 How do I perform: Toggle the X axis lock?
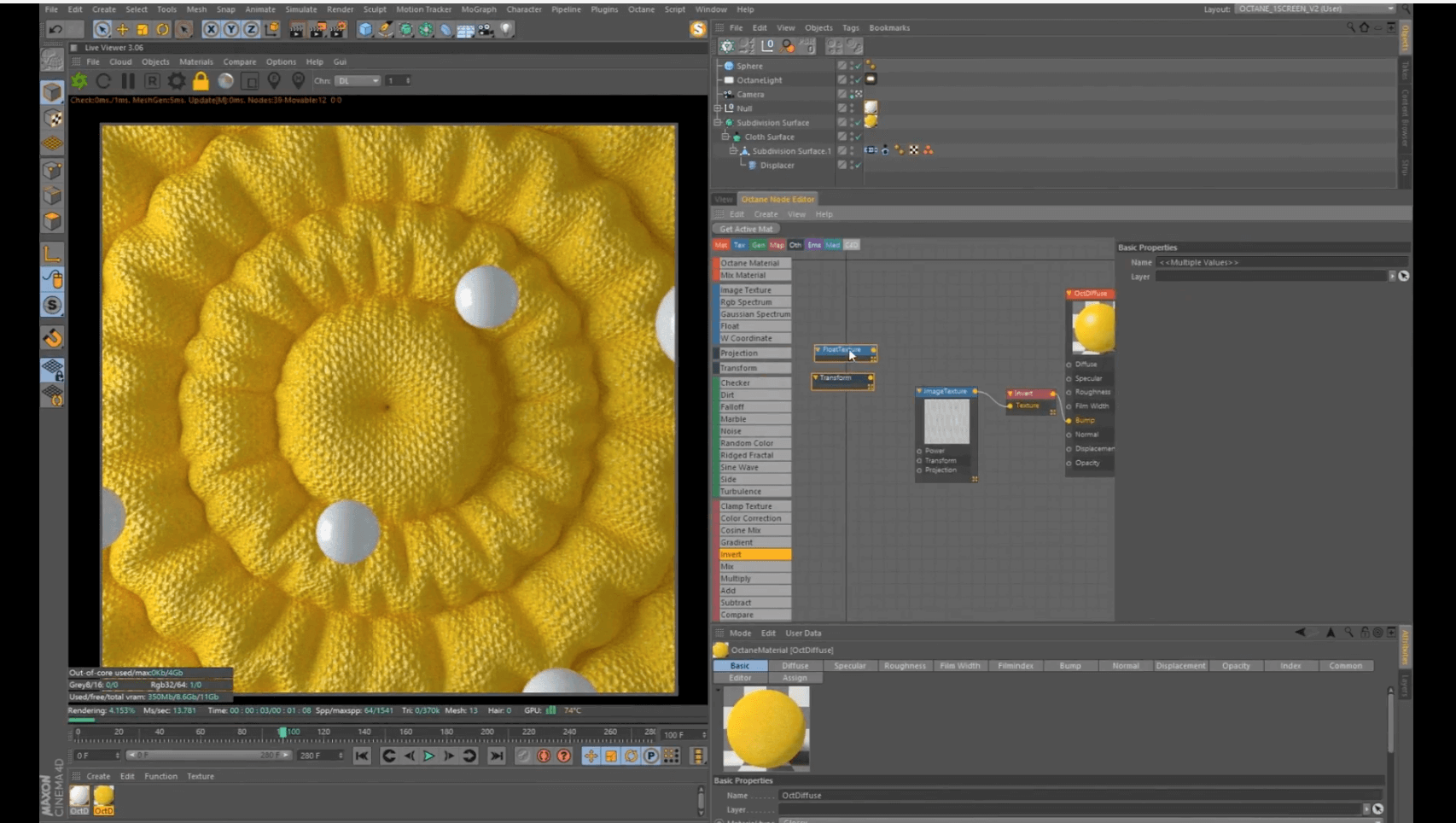click(211, 29)
